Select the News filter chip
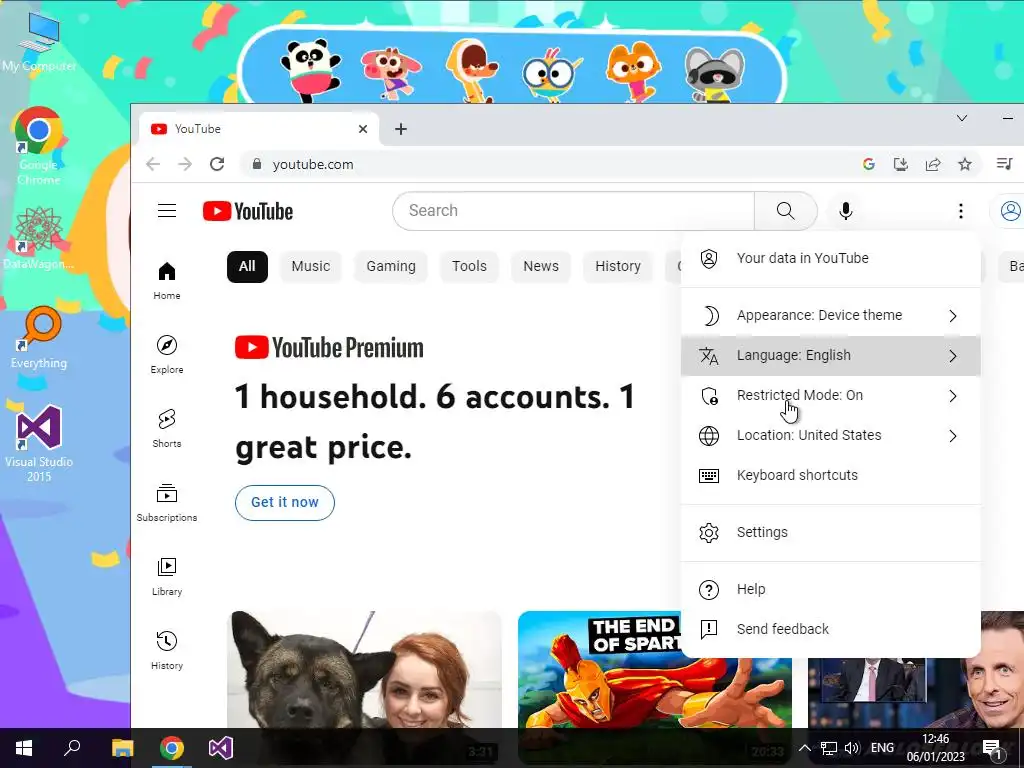This screenshot has width=1024, height=768. (541, 266)
